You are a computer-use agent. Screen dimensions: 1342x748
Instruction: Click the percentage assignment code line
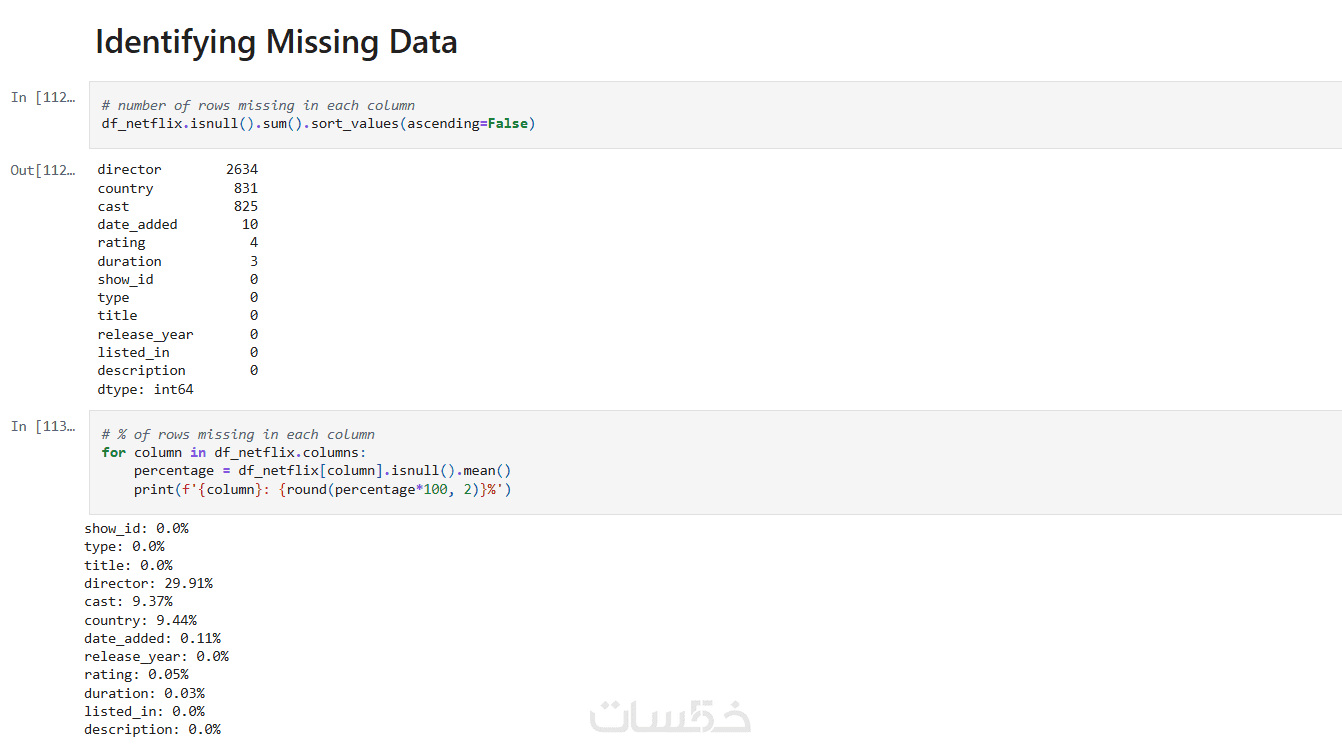pyautogui.click(x=322, y=470)
